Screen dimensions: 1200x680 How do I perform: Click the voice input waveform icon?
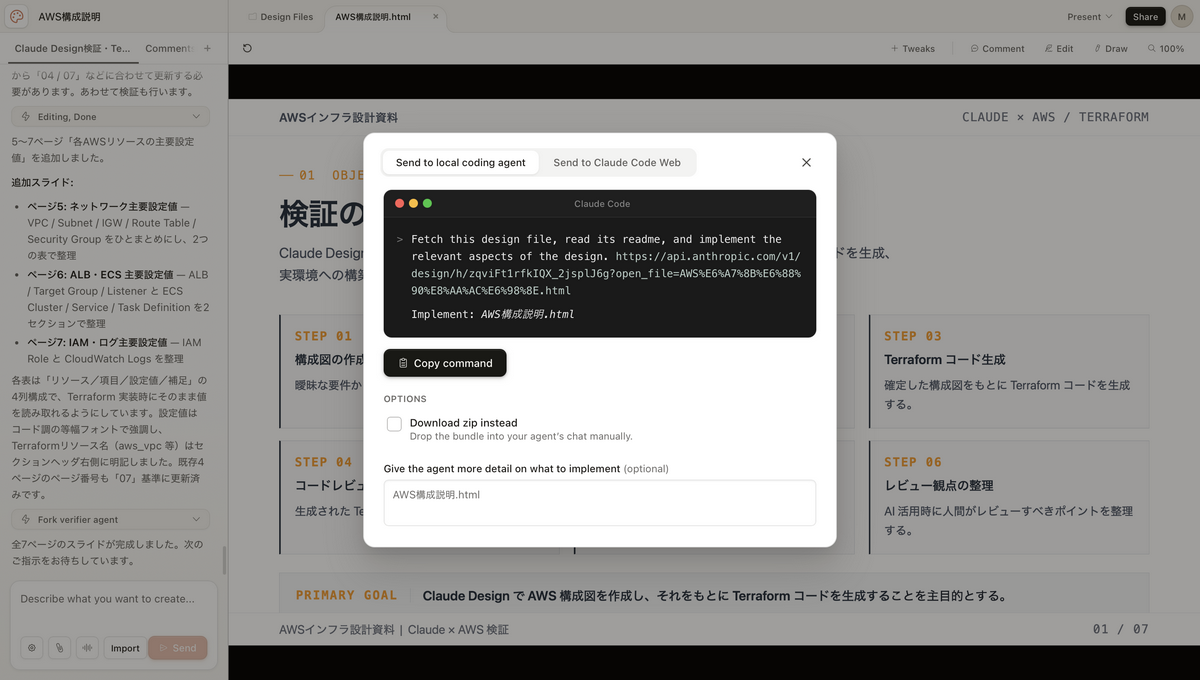coord(87,648)
